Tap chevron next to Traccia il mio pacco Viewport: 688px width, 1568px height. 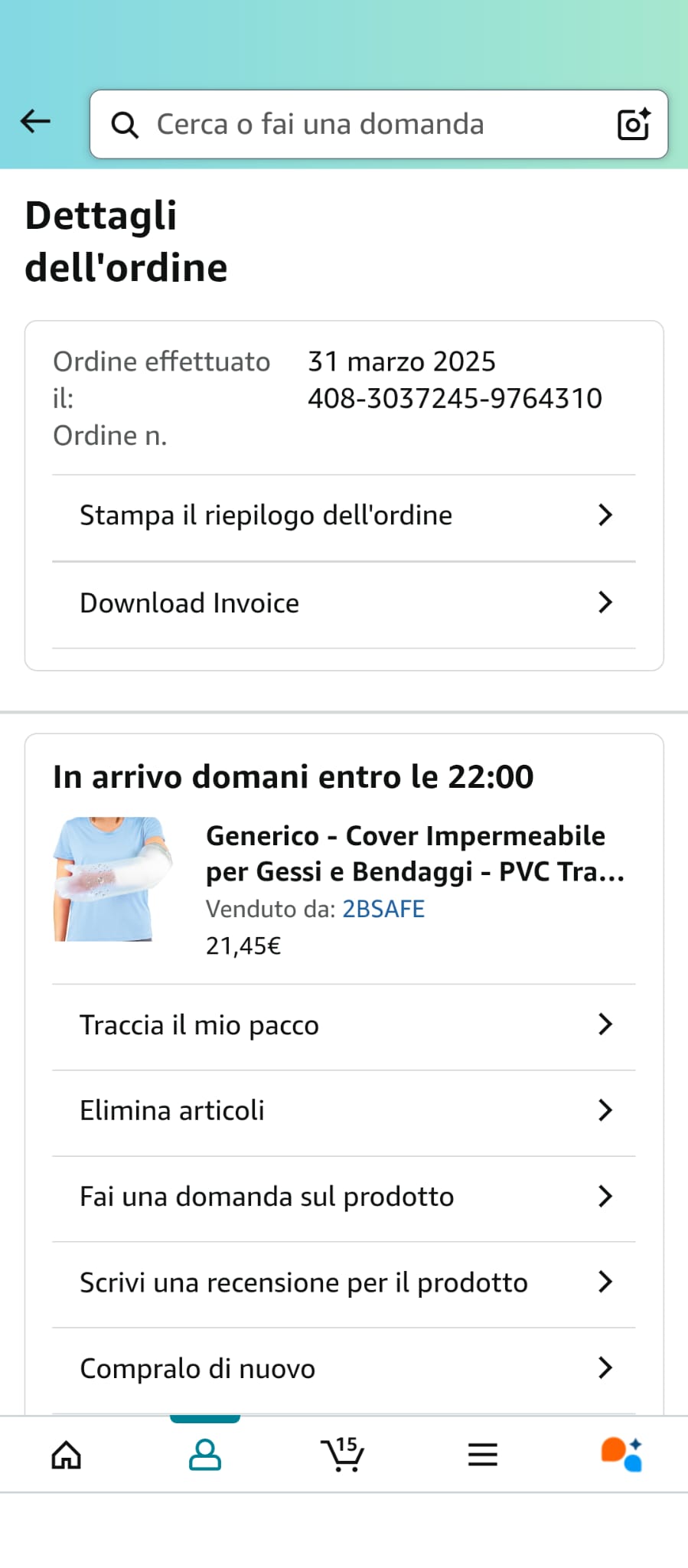605,1024
